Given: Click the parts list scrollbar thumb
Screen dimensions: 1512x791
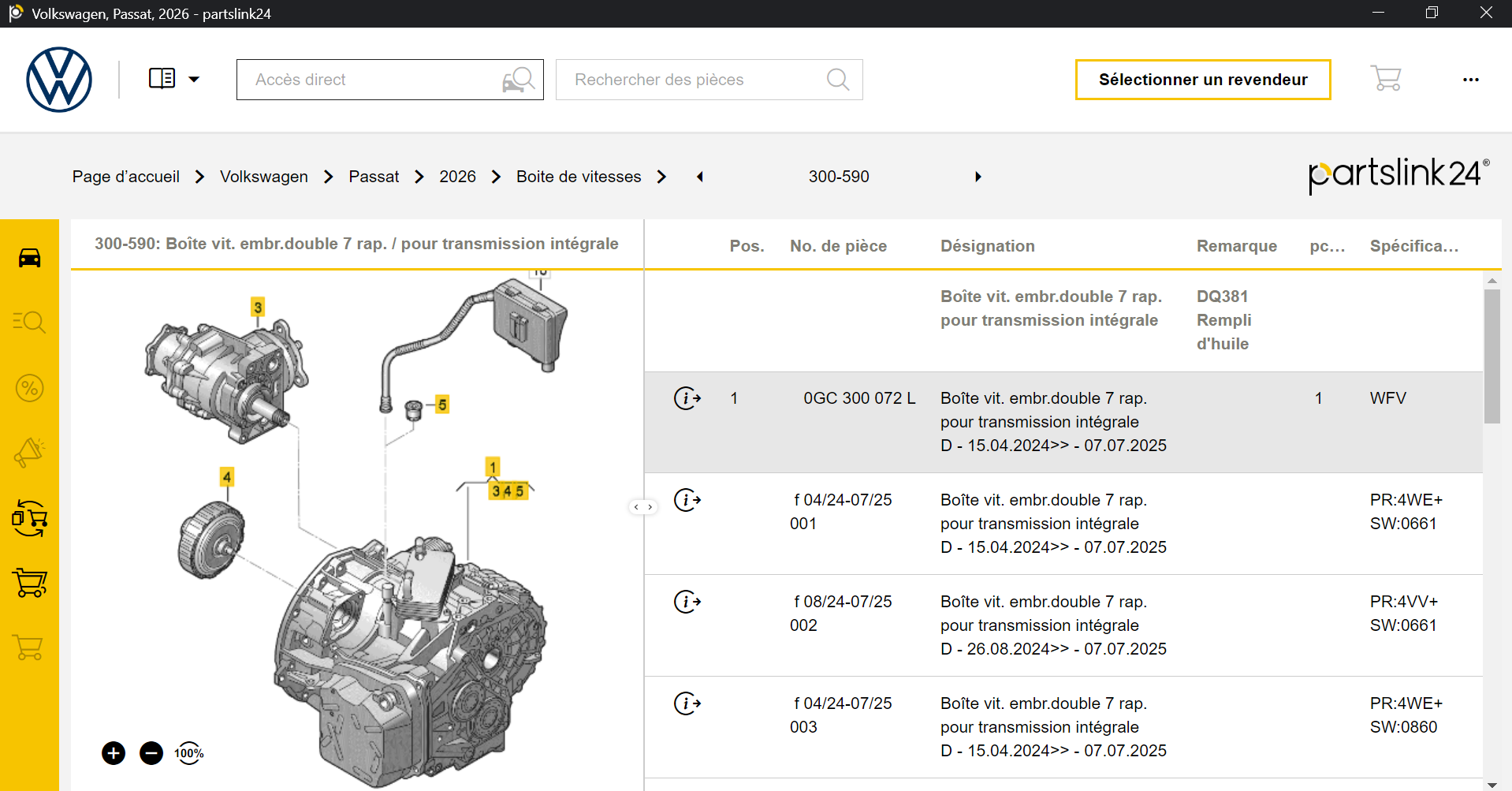Looking at the screenshot, I should [1492, 356].
